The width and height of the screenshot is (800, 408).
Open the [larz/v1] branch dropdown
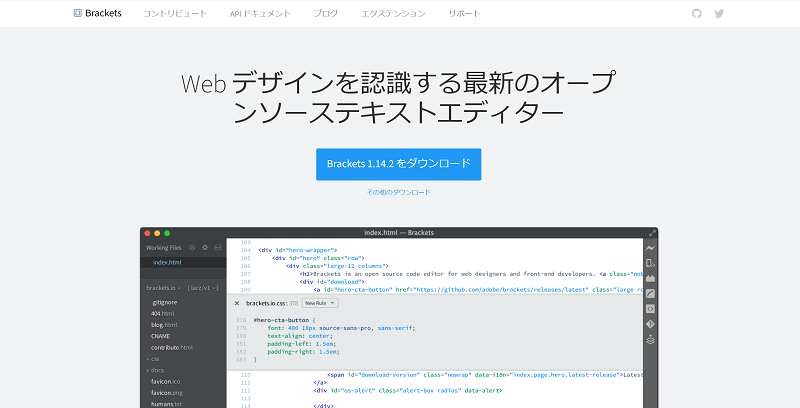tap(203, 288)
